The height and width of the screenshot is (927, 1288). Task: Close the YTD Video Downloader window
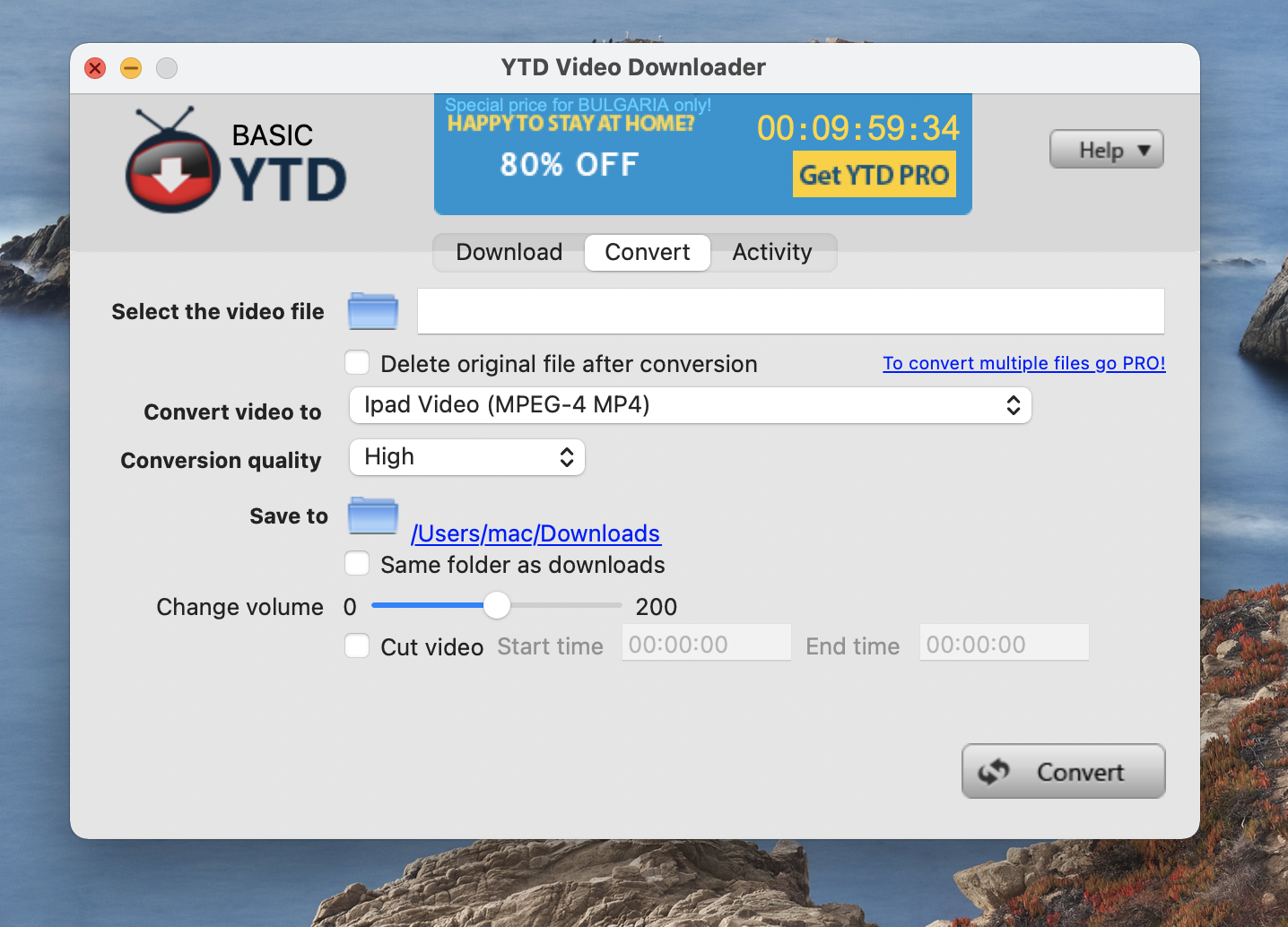[x=95, y=68]
